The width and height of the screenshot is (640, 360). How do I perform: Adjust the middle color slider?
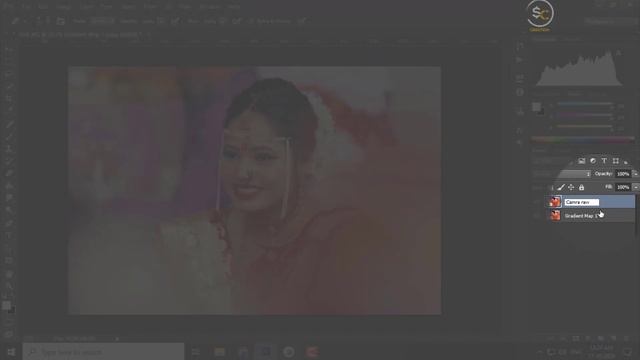coord(584,116)
